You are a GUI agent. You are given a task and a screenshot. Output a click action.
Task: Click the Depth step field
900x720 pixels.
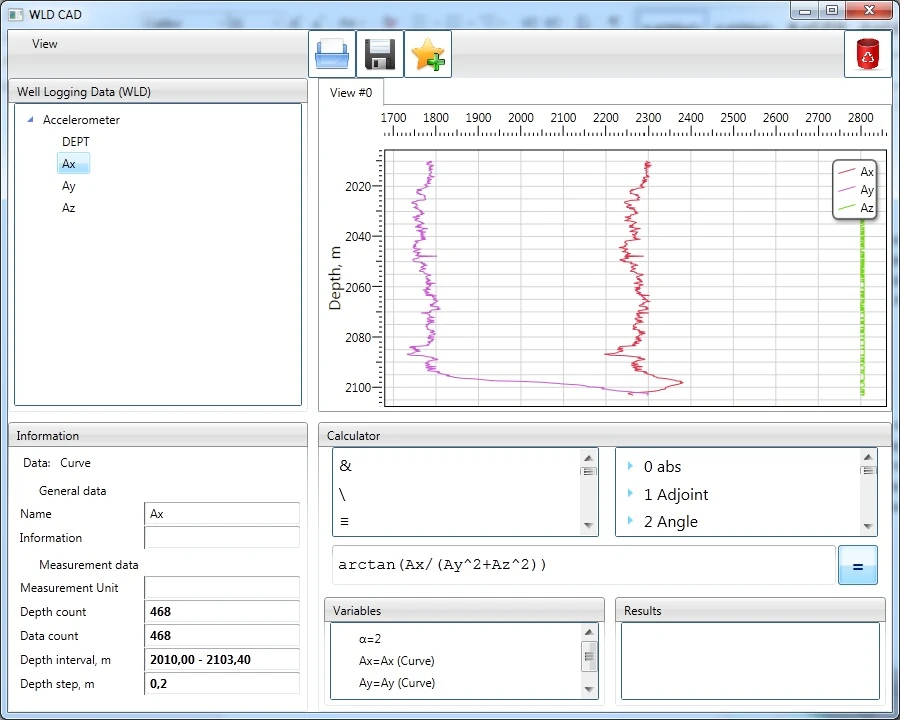coord(222,684)
